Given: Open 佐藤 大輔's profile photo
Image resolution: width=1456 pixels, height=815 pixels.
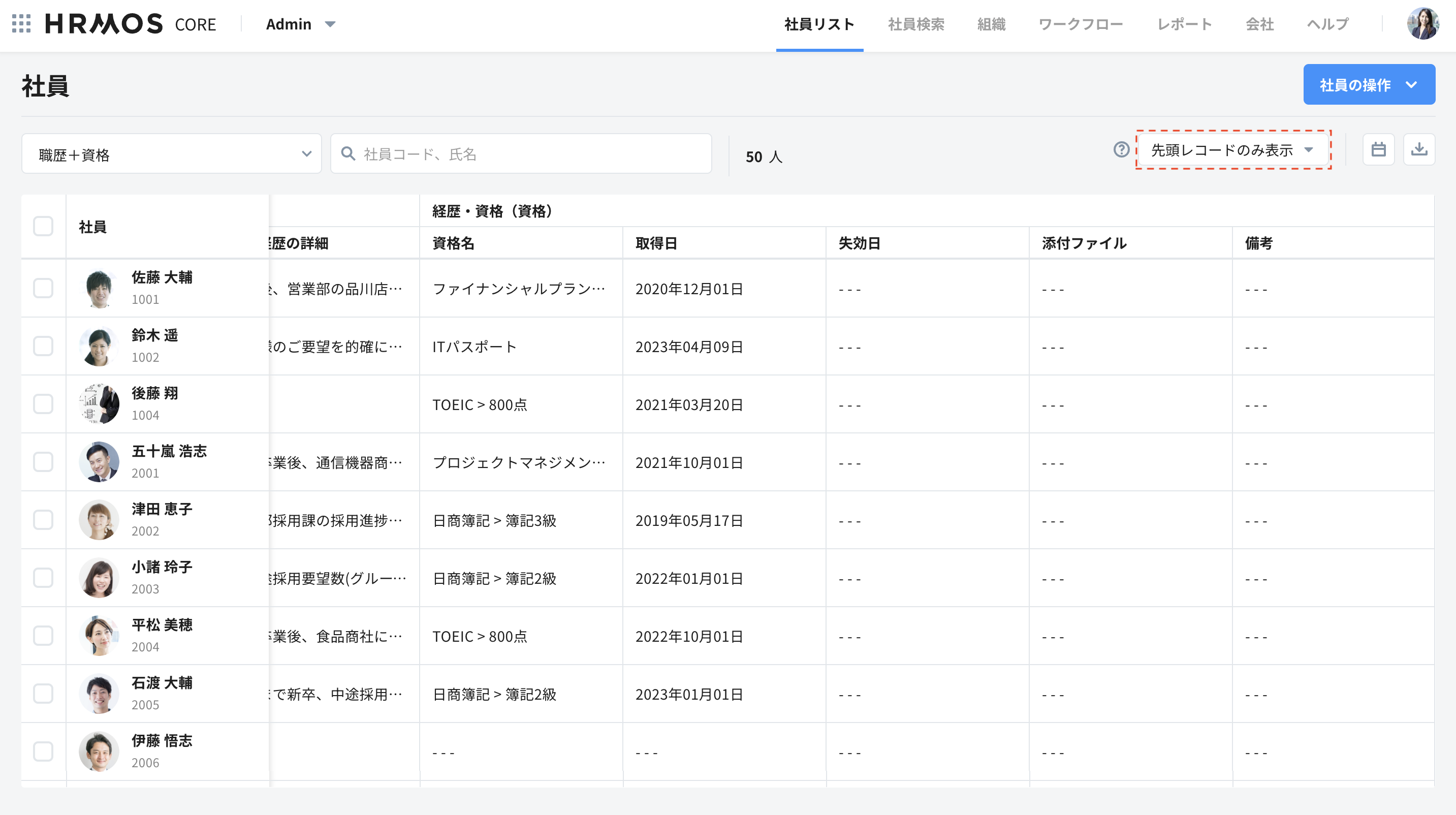Looking at the screenshot, I should click(99, 288).
